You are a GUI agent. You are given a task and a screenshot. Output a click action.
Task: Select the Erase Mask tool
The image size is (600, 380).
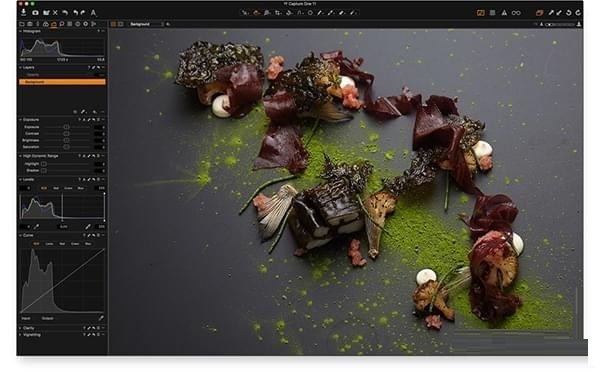[x=342, y=13]
